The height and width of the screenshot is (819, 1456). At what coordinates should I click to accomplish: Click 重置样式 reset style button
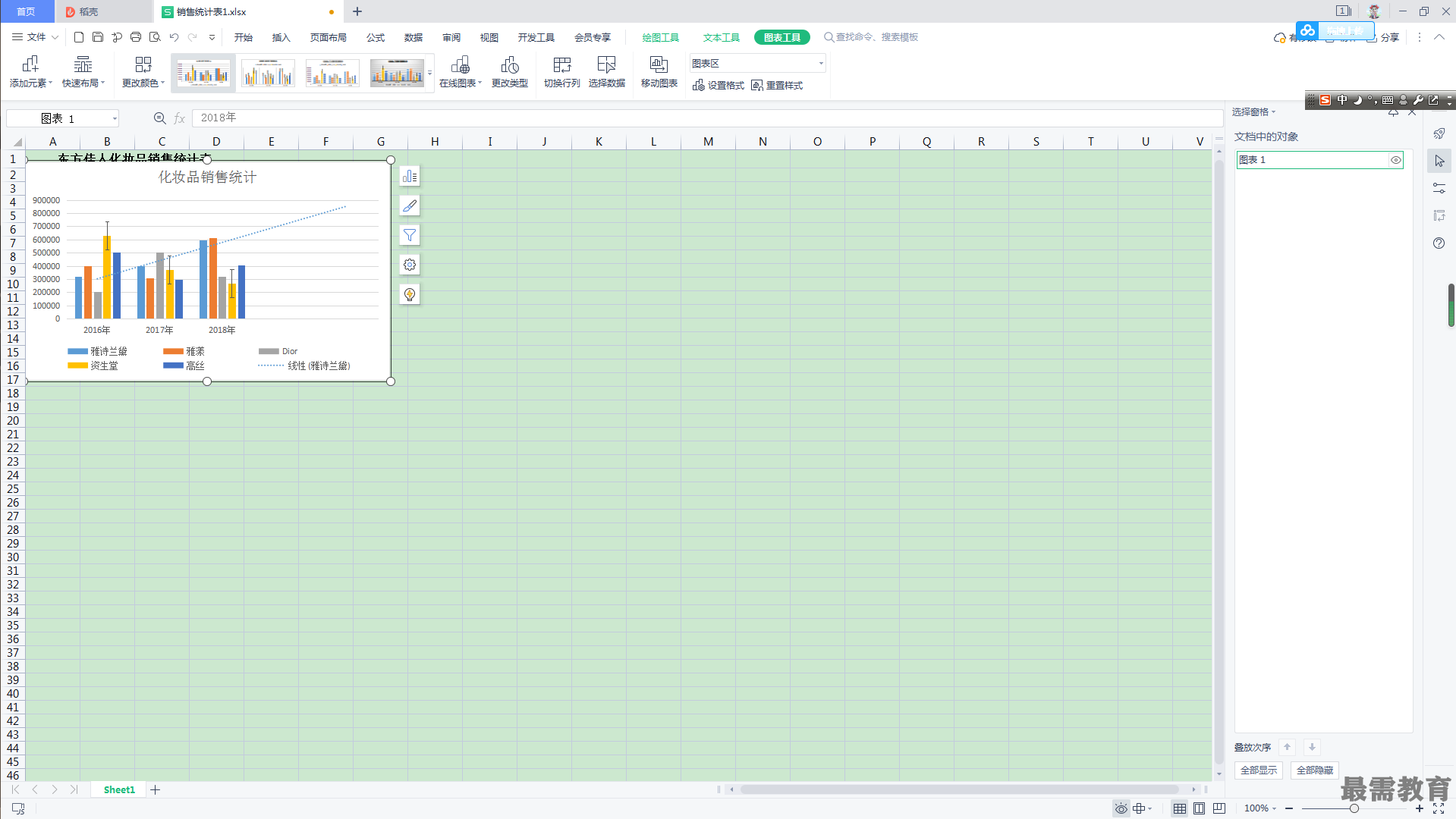tap(777, 86)
